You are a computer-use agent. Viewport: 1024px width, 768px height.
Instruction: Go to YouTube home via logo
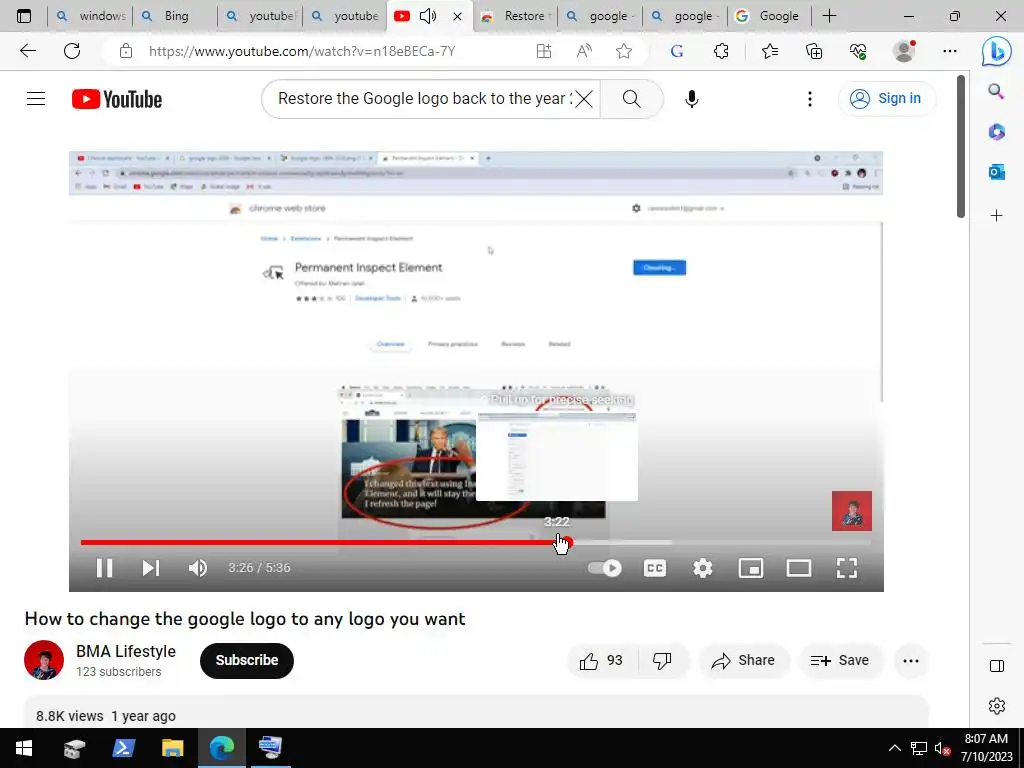117,99
